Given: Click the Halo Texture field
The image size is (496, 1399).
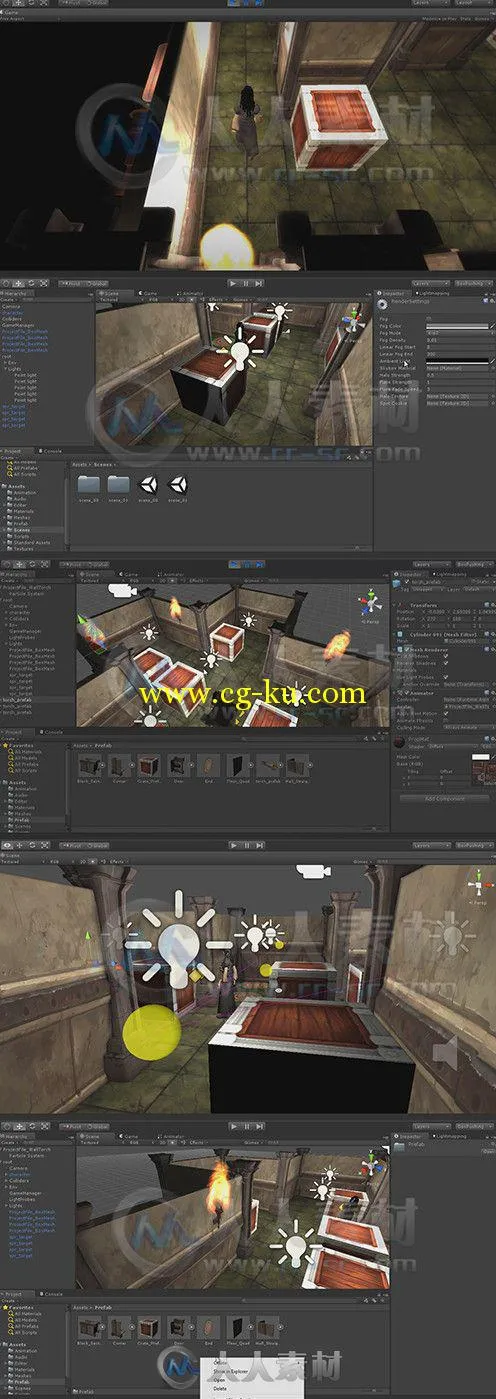Looking at the screenshot, I should click(x=460, y=396).
